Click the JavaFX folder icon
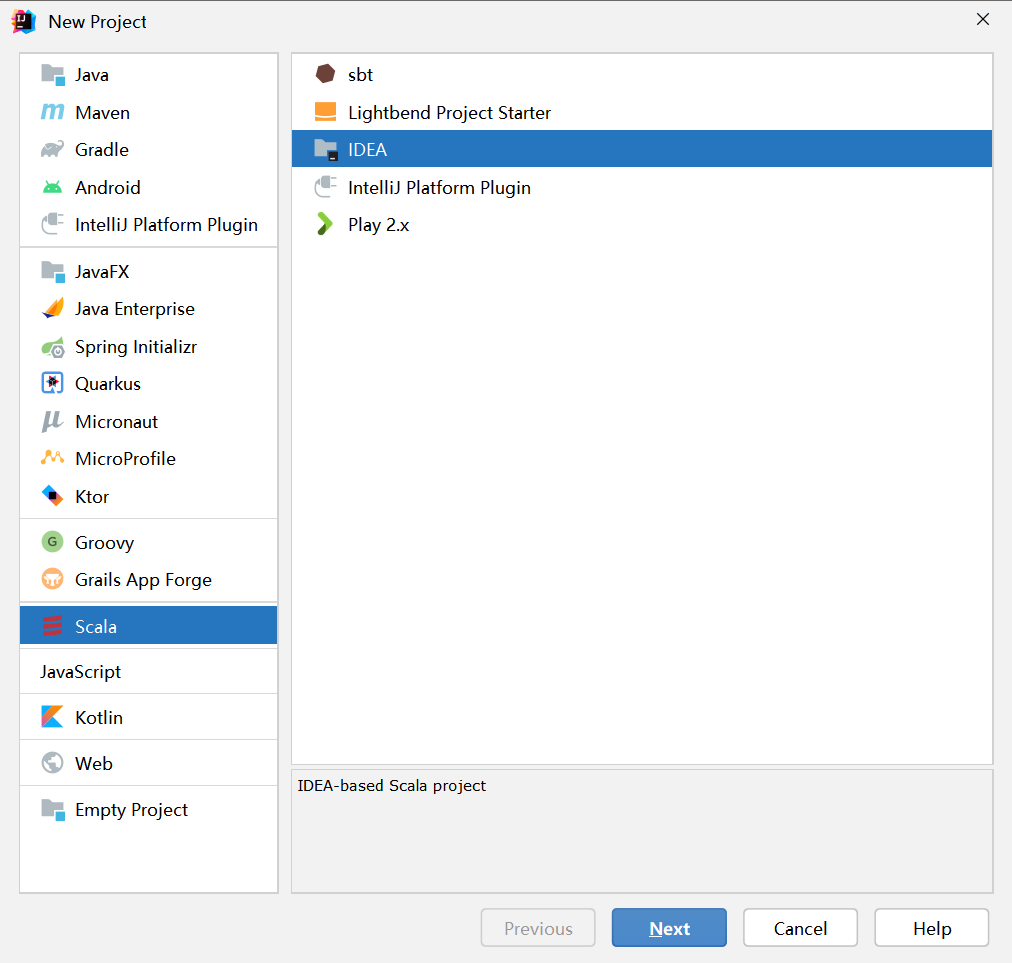The width and height of the screenshot is (1012, 963). [x=53, y=272]
